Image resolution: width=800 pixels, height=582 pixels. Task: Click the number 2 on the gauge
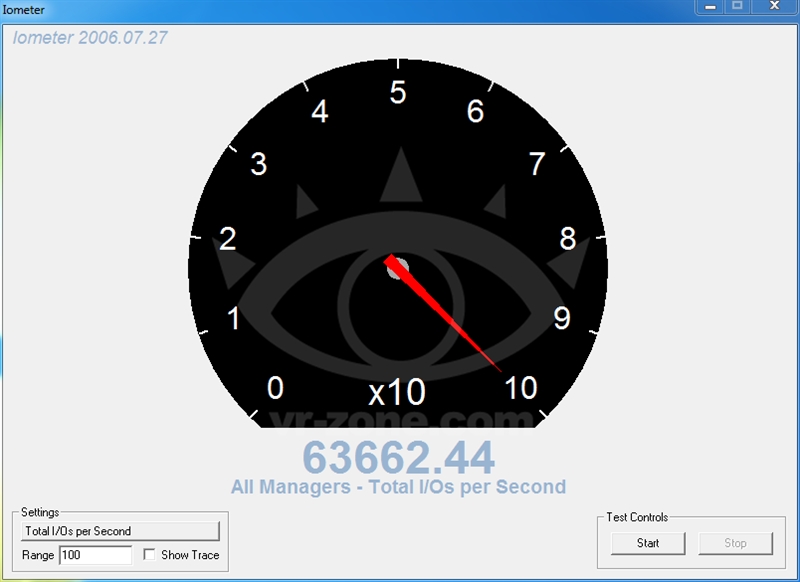[228, 239]
